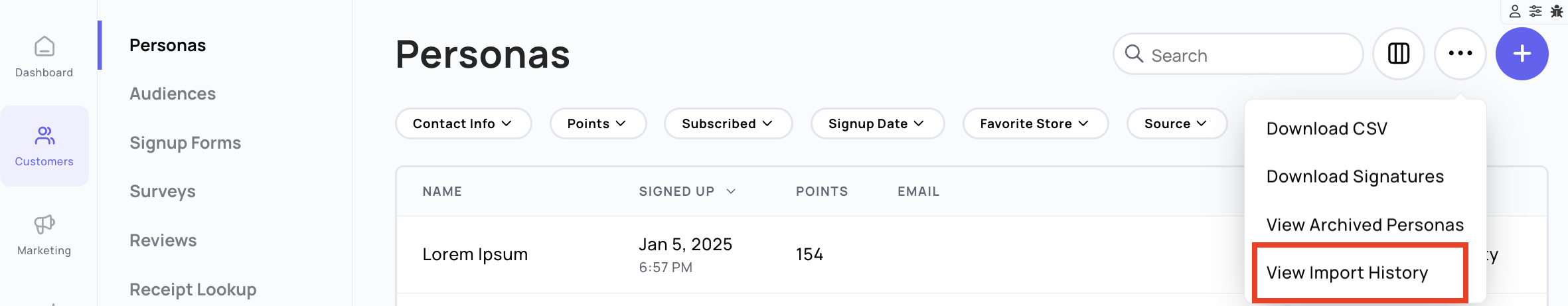This screenshot has width=1568, height=306.
Task: Close the three-dots more options menu
Action: 1460,54
